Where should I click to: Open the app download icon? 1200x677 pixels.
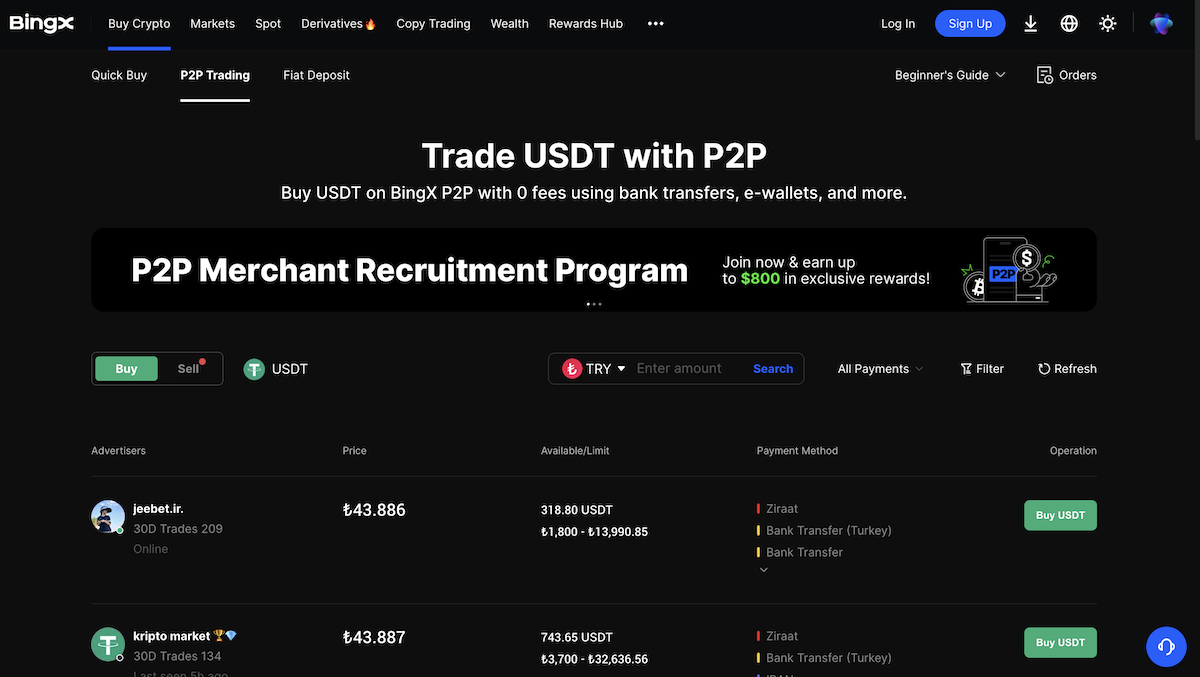pyautogui.click(x=1030, y=22)
